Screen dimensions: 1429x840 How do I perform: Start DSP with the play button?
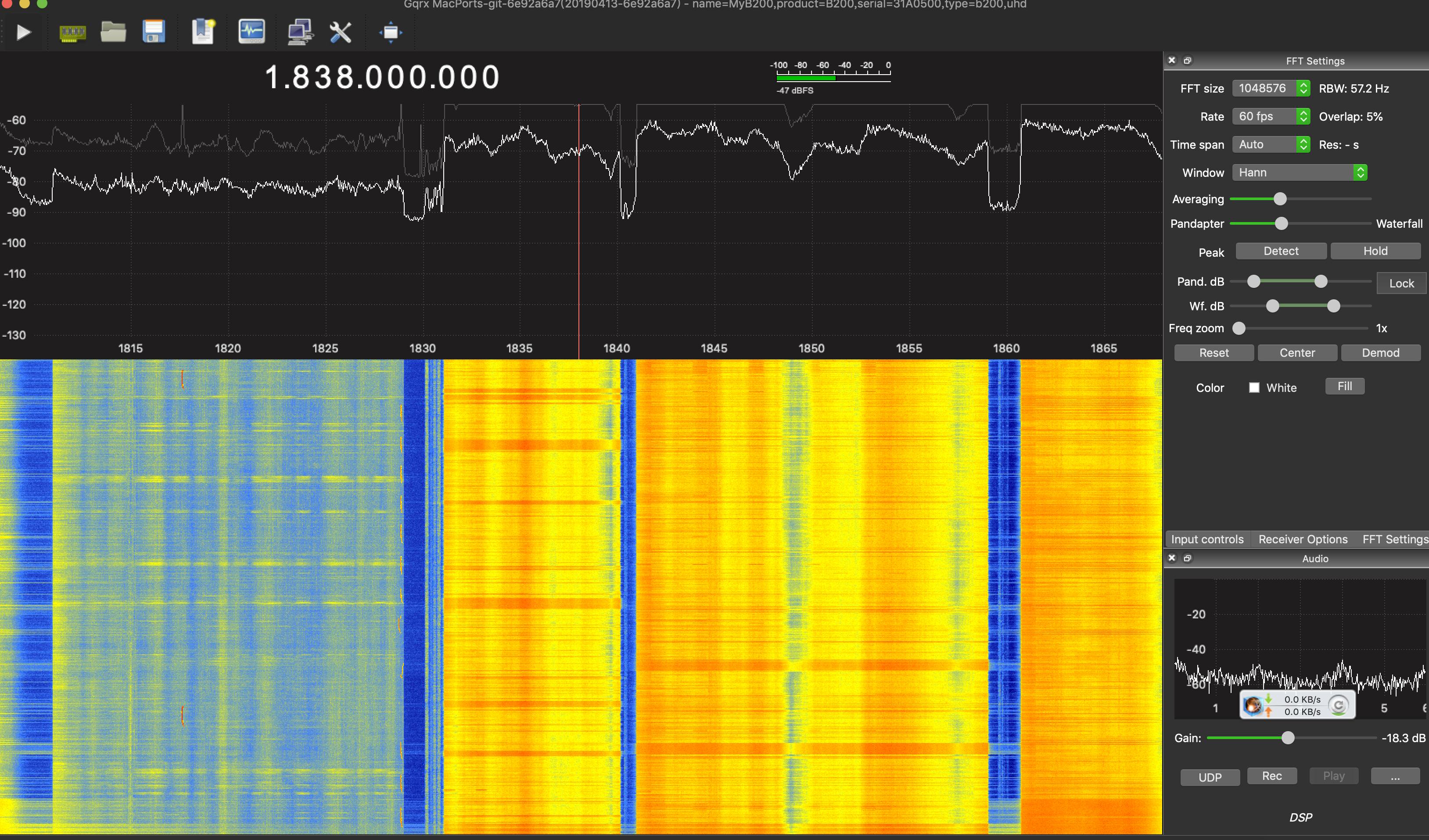click(23, 32)
